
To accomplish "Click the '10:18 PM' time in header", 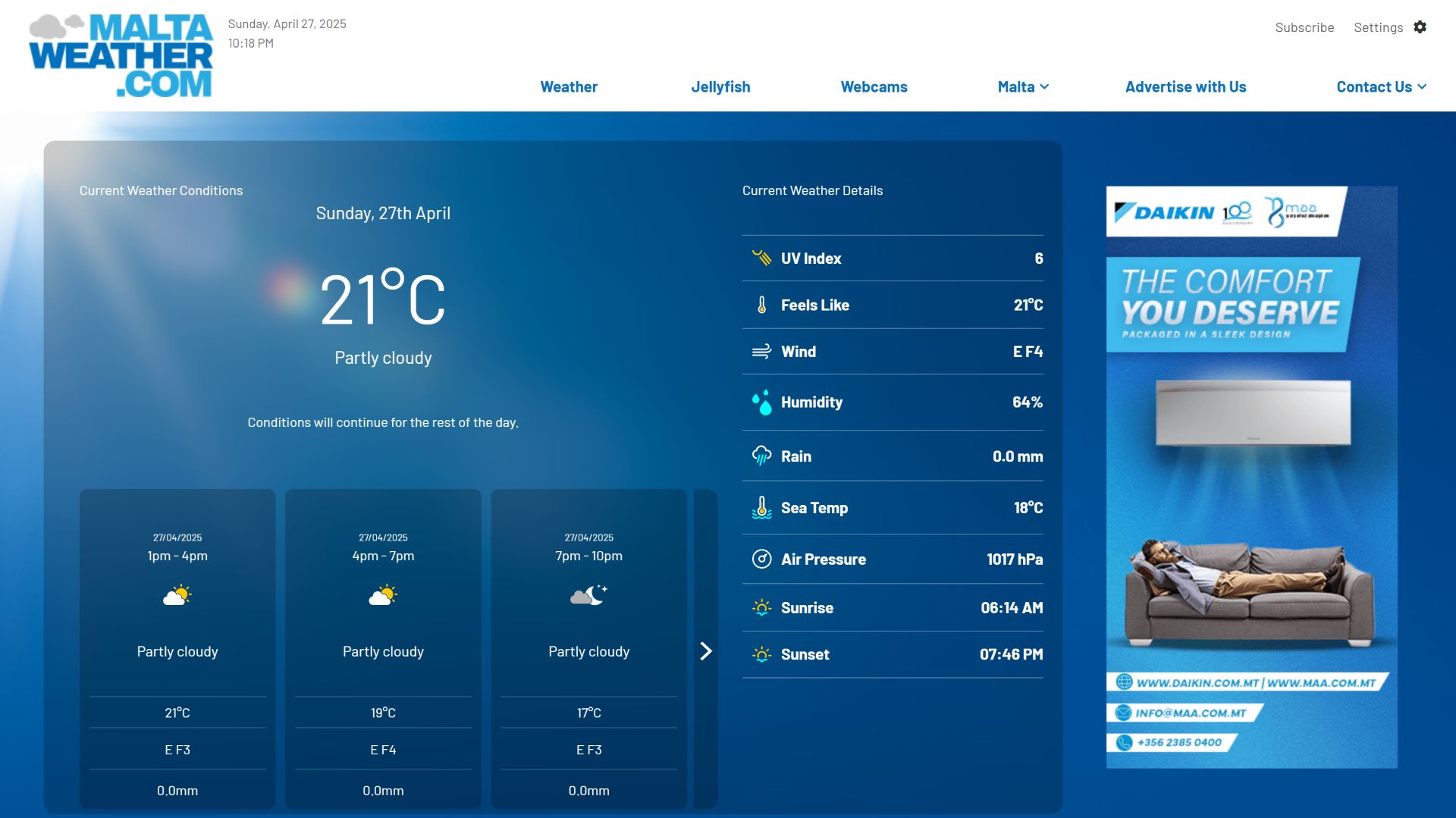I will click(251, 43).
